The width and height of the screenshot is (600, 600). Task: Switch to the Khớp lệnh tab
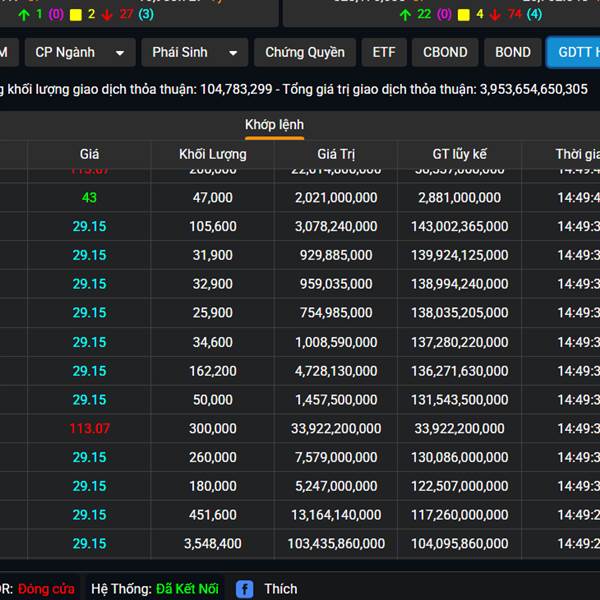click(274, 124)
